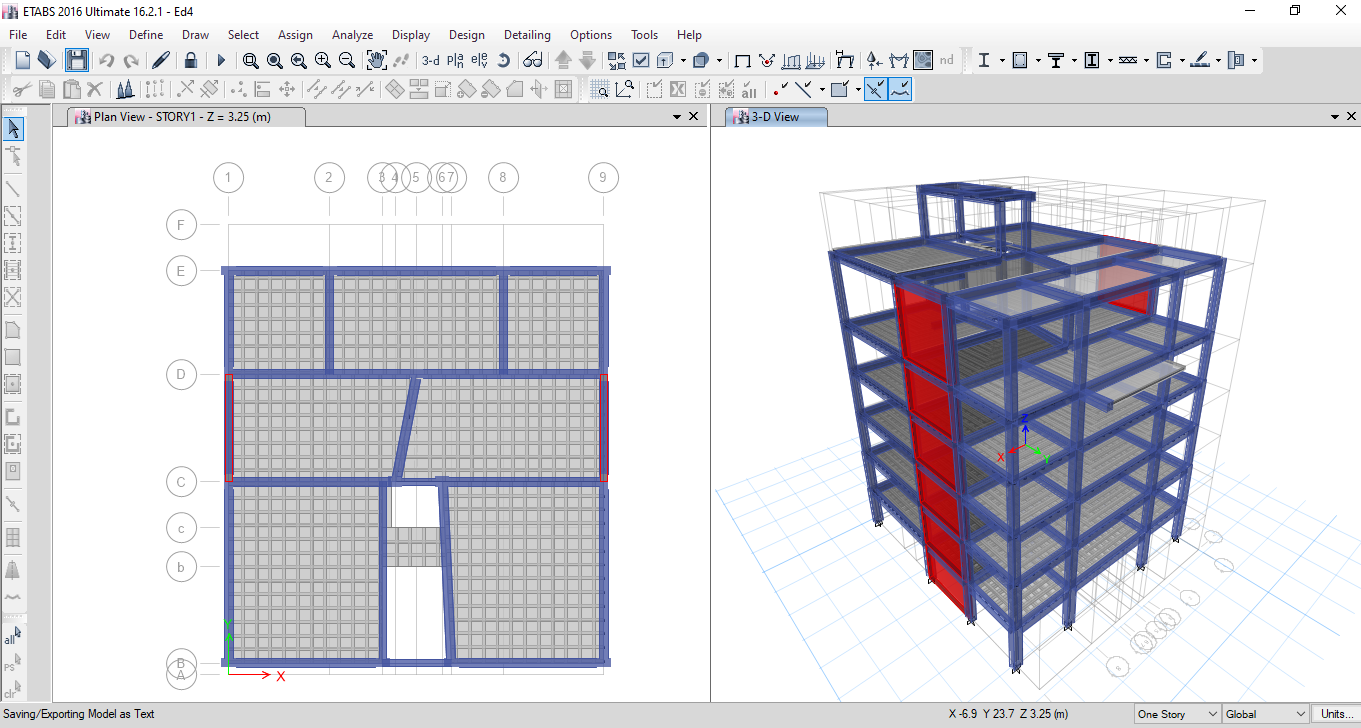This screenshot has height=728, width=1361.
Task: Click the Undo arrow icon
Action: (106, 60)
